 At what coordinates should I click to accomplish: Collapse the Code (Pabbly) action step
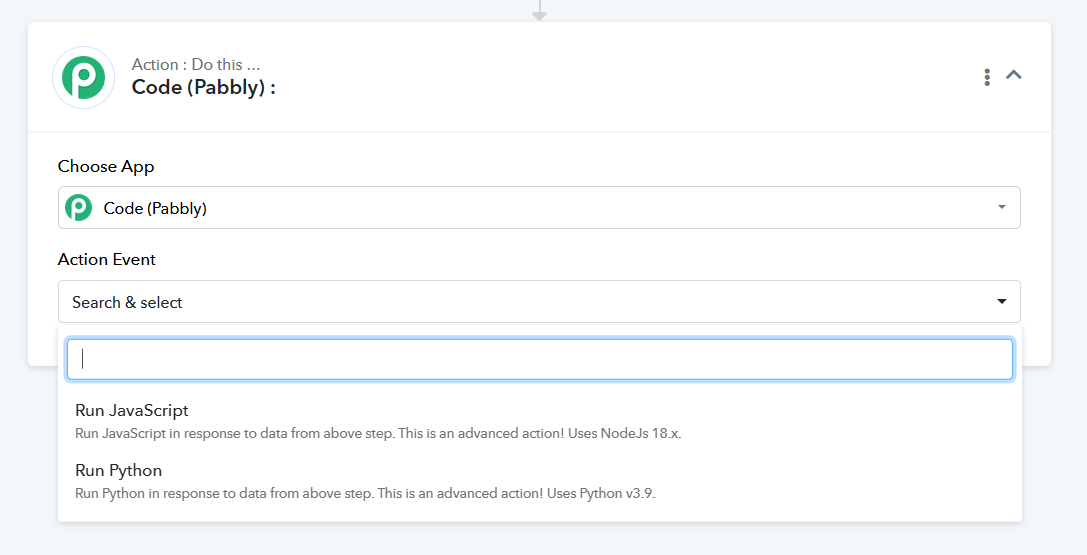click(x=1014, y=75)
